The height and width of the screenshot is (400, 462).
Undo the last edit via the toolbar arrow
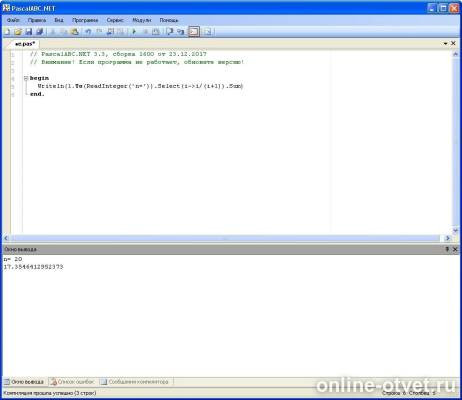(88, 32)
